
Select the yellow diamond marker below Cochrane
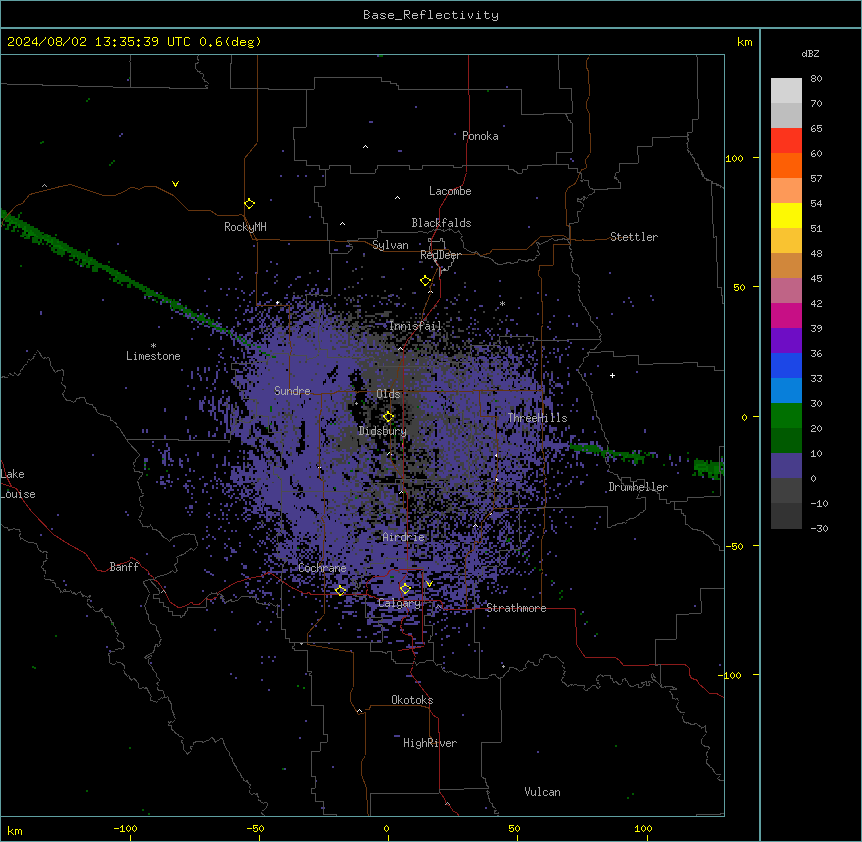(x=340, y=590)
